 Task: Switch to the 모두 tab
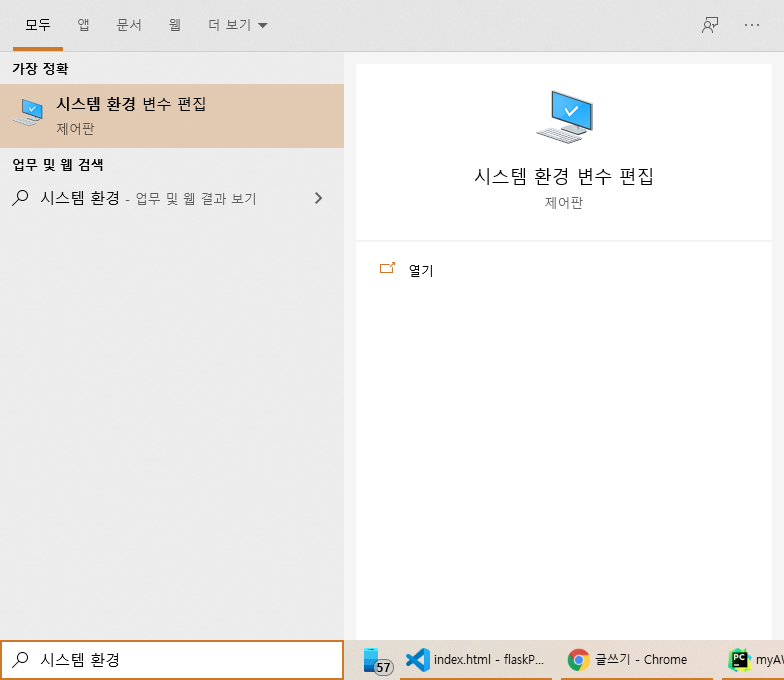[38, 25]
